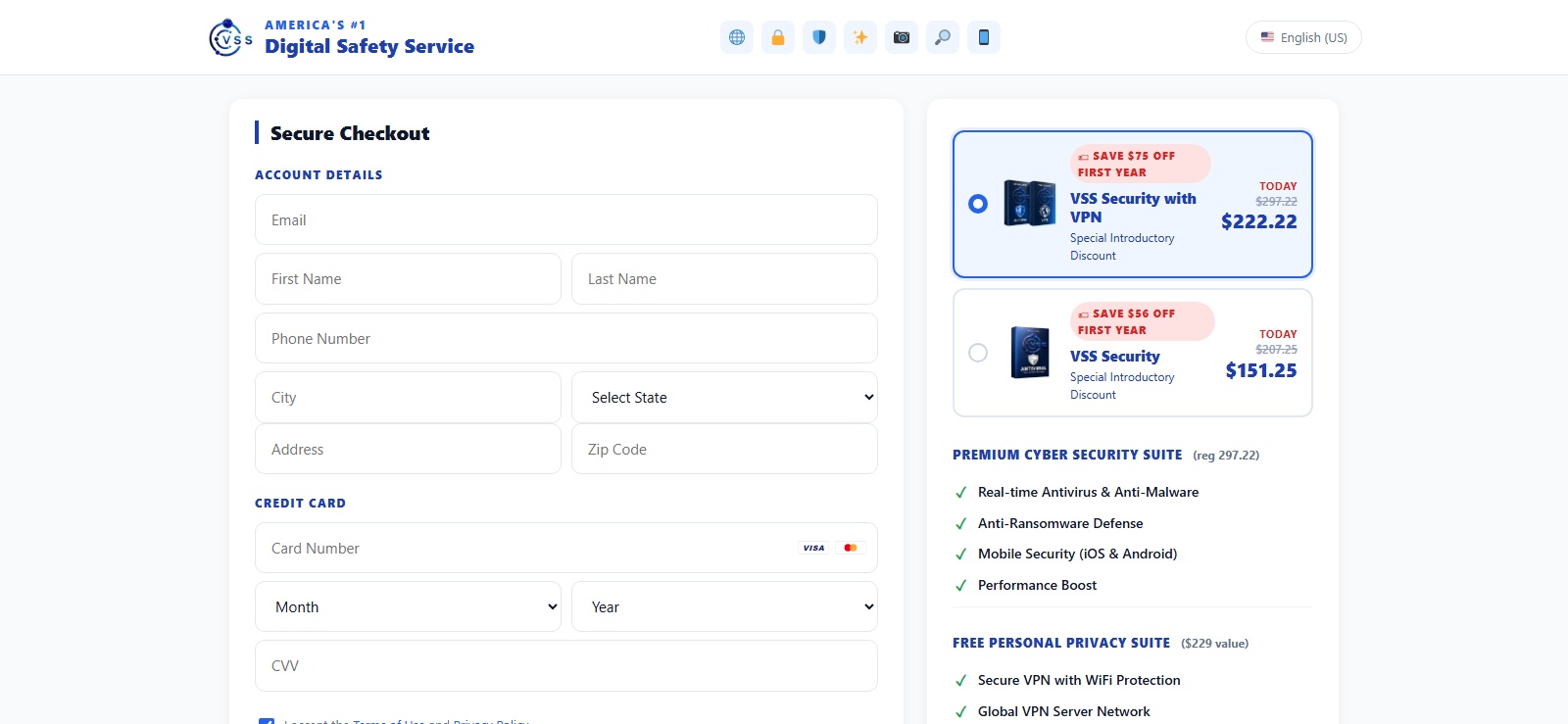Click into the Card Number field
Image resolution: width=1568 pixels, height=724 pixels.
click(566, 549)
